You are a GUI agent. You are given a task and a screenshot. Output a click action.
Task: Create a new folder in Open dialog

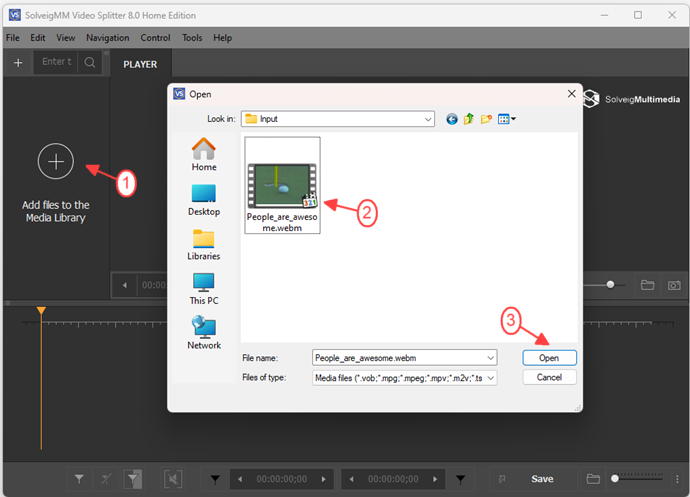coord(486,119)
